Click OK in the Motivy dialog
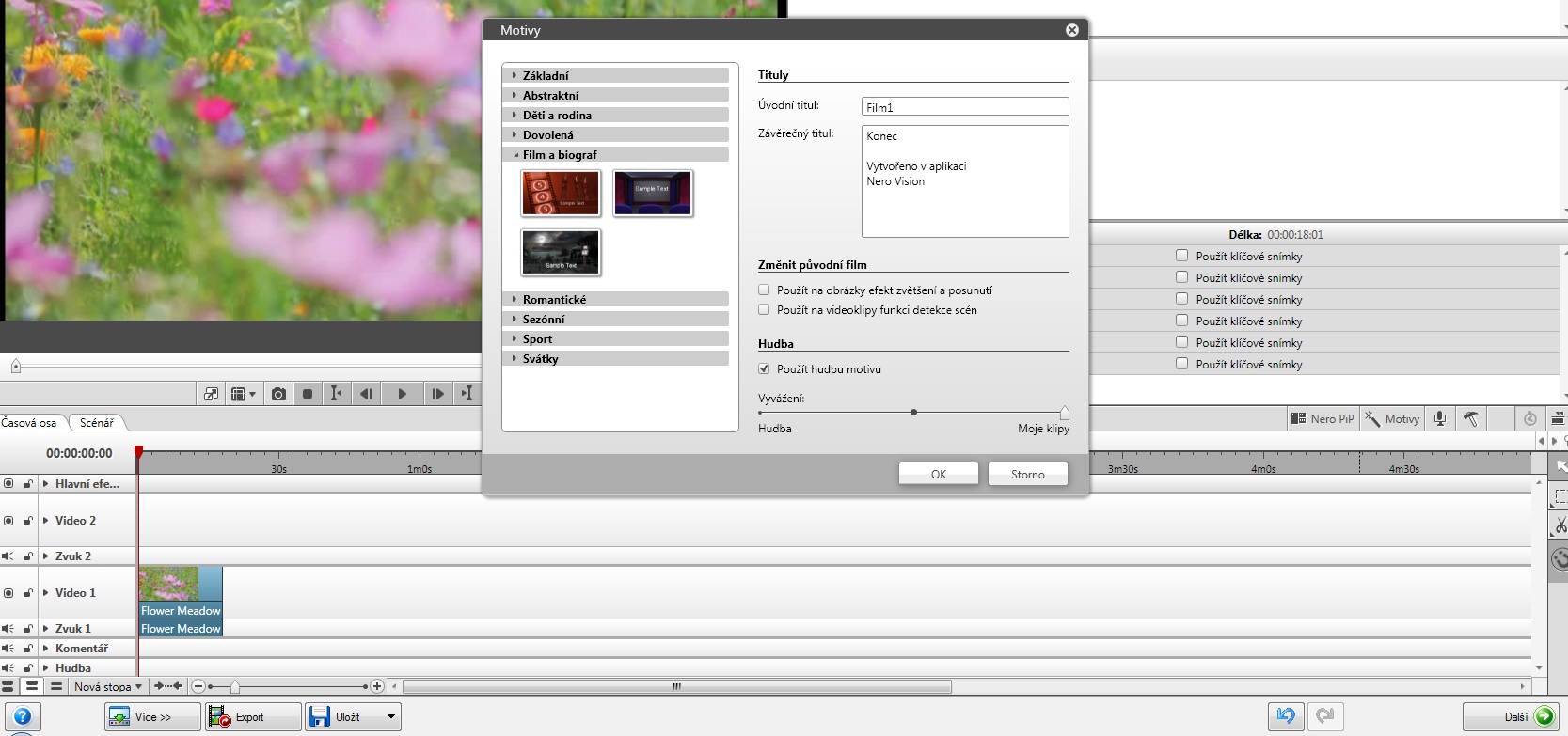 pos(938,475)
